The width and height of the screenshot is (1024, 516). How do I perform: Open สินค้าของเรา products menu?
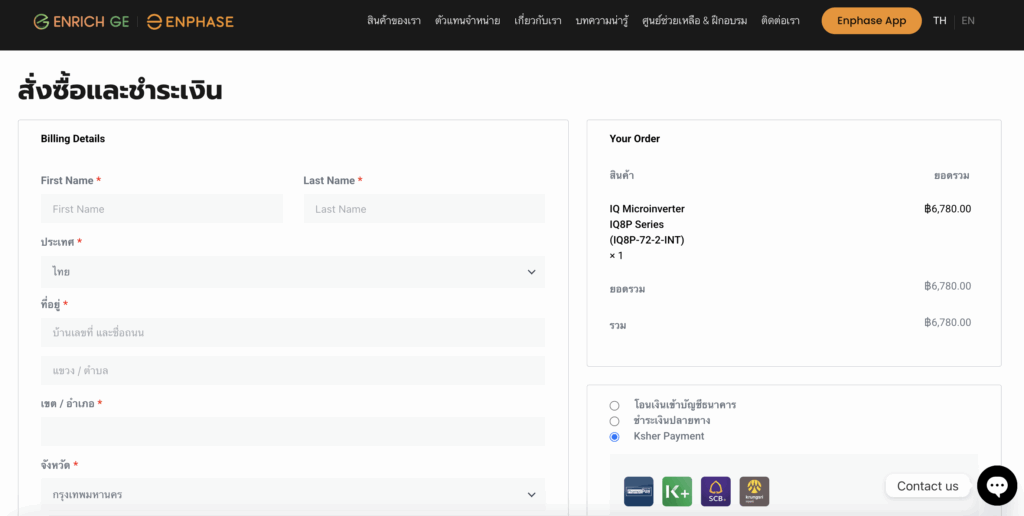[394, 21]
